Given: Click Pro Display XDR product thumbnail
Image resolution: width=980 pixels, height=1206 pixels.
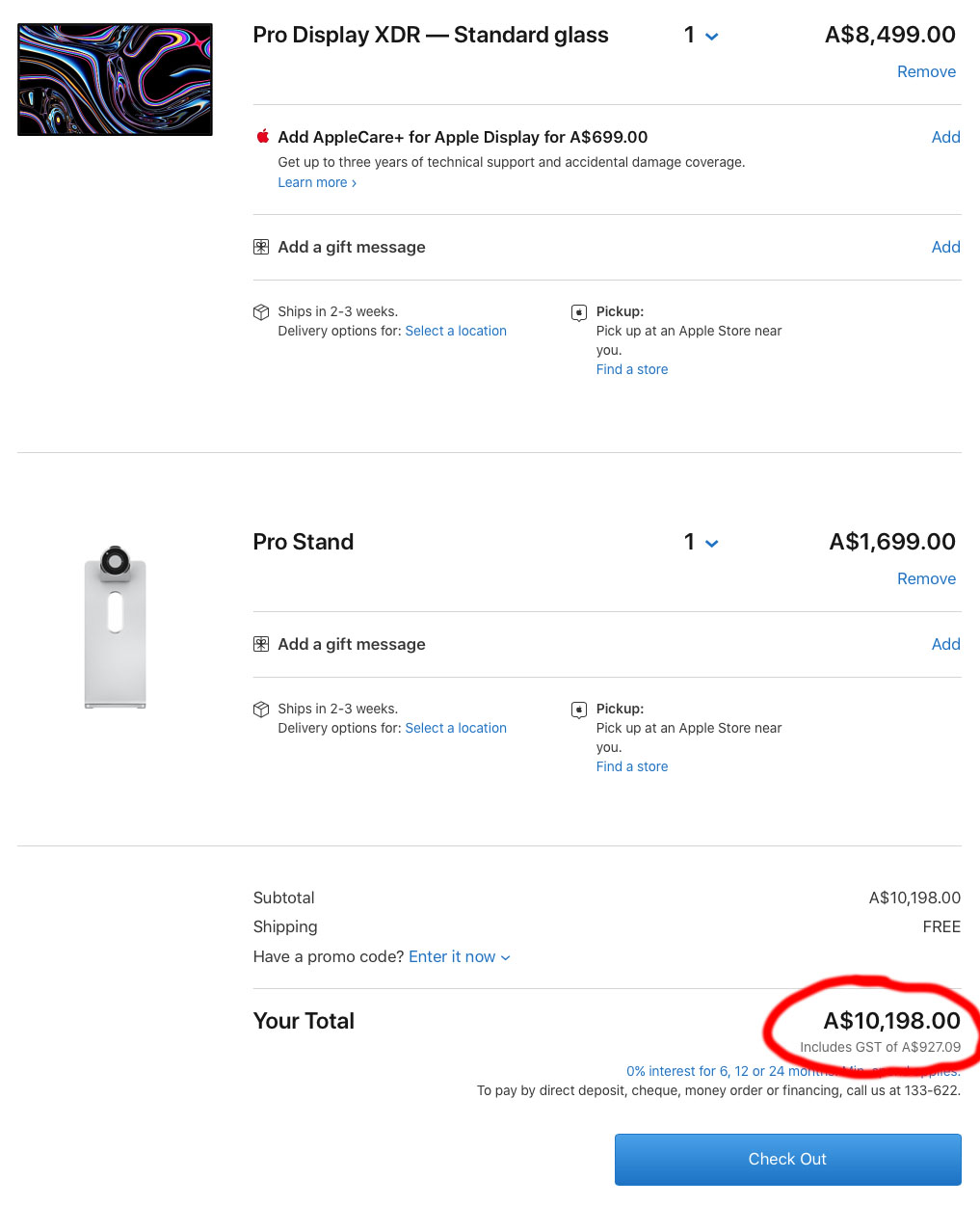Looking at the screenshot, I should [115, 79].
